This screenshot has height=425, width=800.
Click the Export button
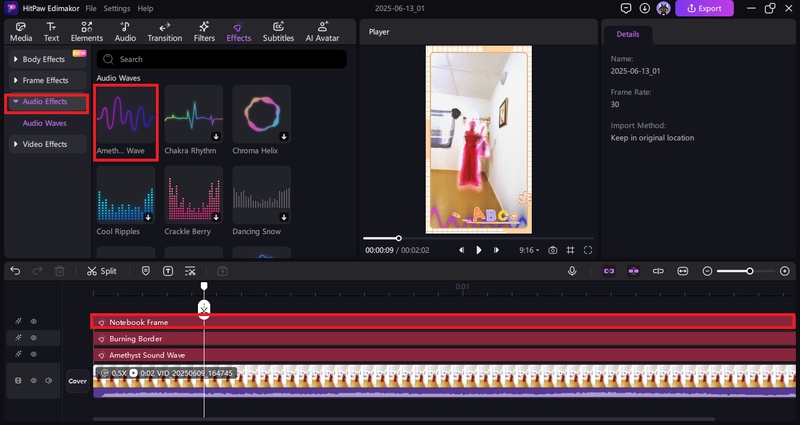click(x=704, y=8)
